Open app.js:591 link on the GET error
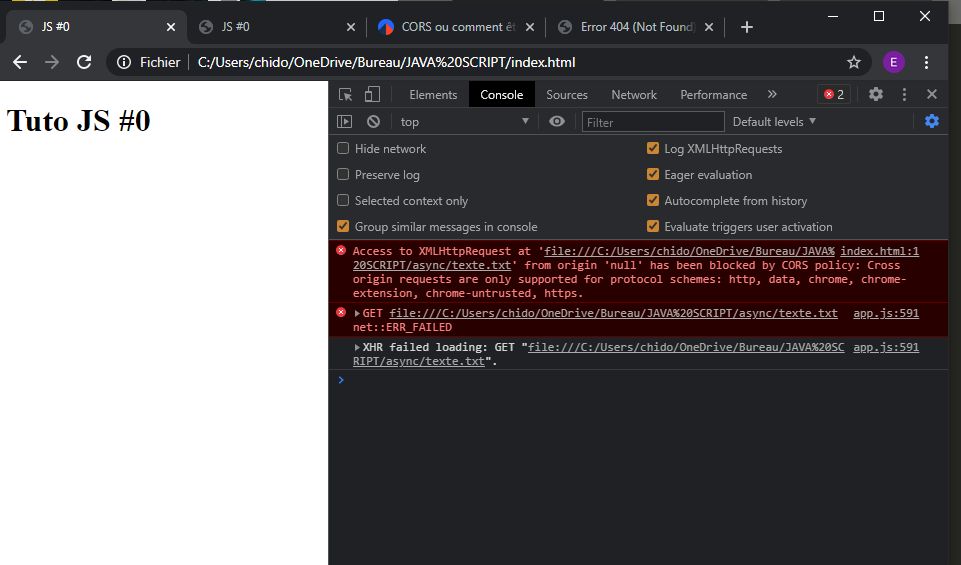 point(886,313)
